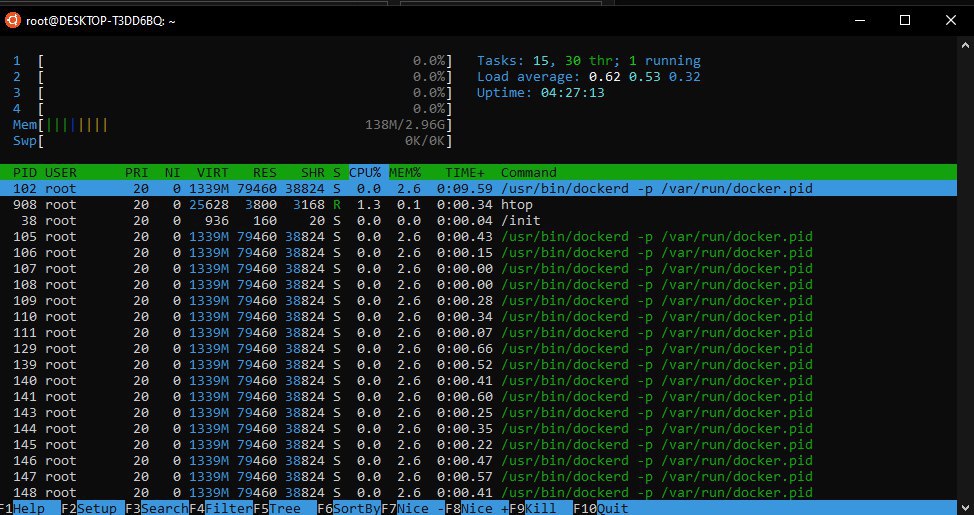Select the dockerd thread row PID 140
Viewport: 974px width, 515px height.
point(478,381)
